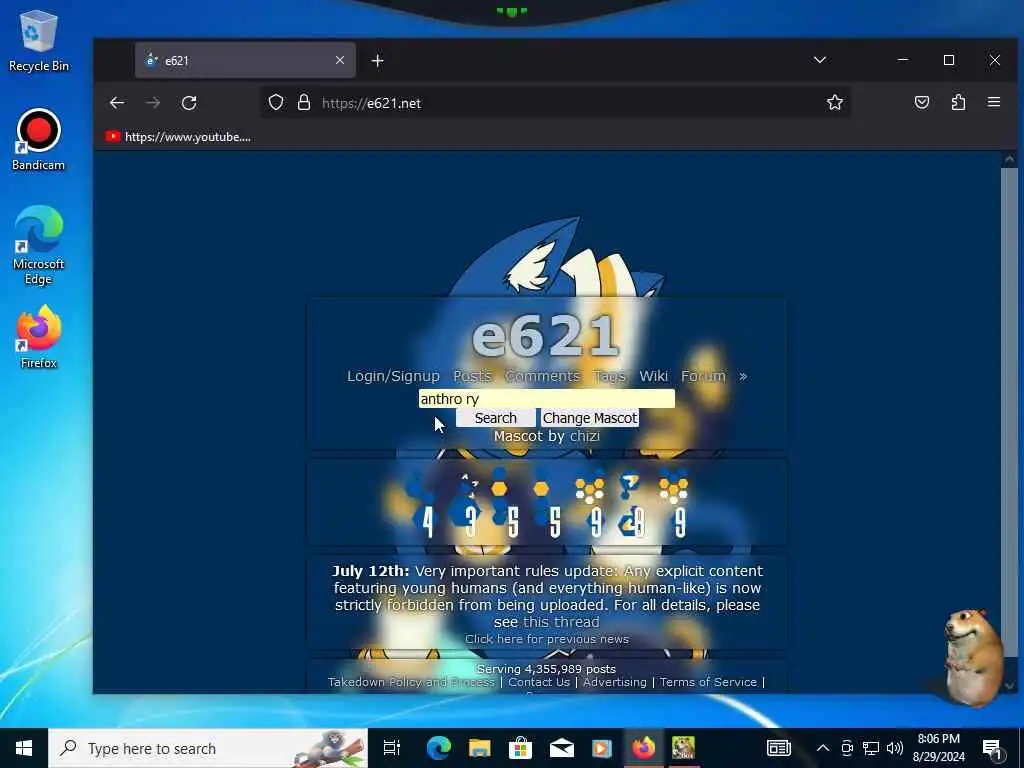Click the Search button

click(496, 418)
